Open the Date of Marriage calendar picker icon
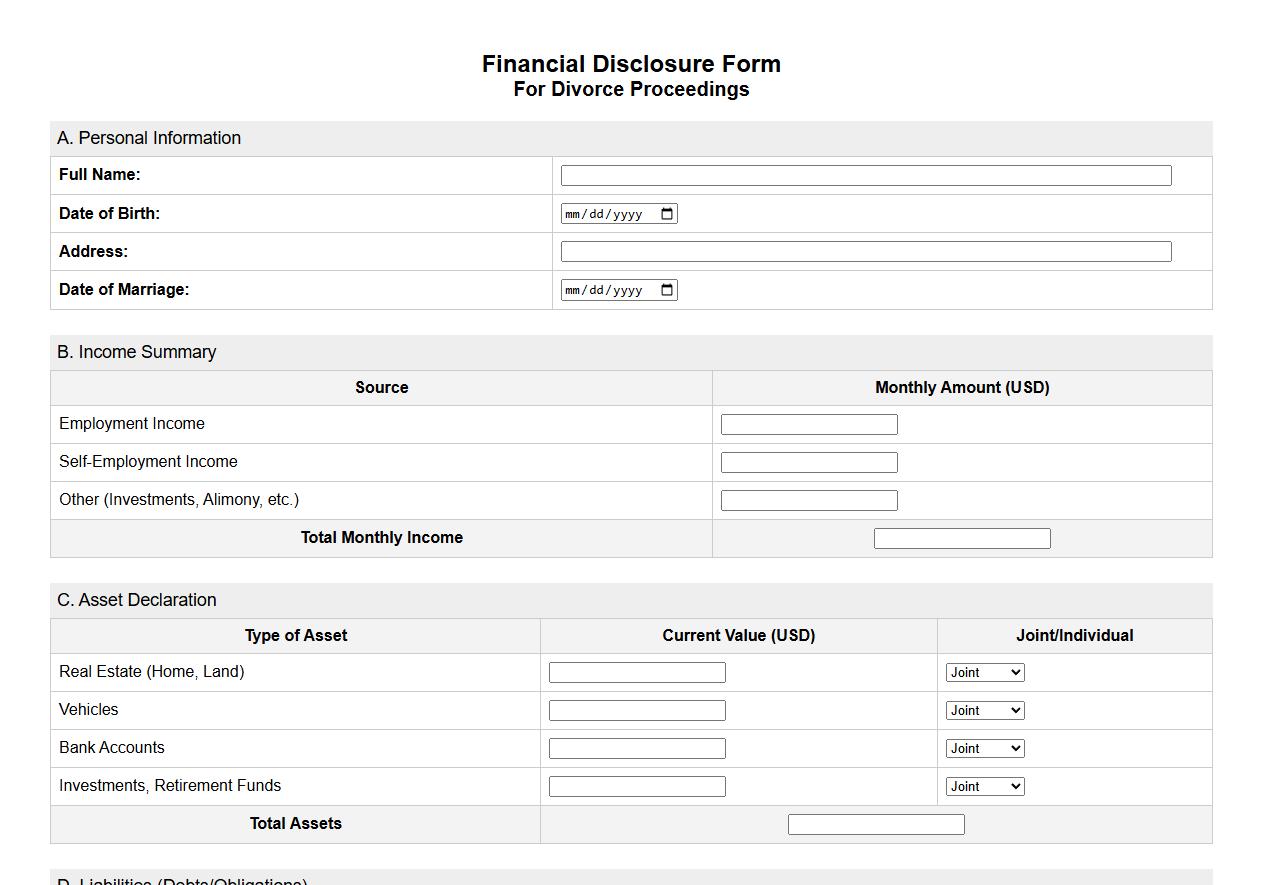 click(x=666, y=289)
